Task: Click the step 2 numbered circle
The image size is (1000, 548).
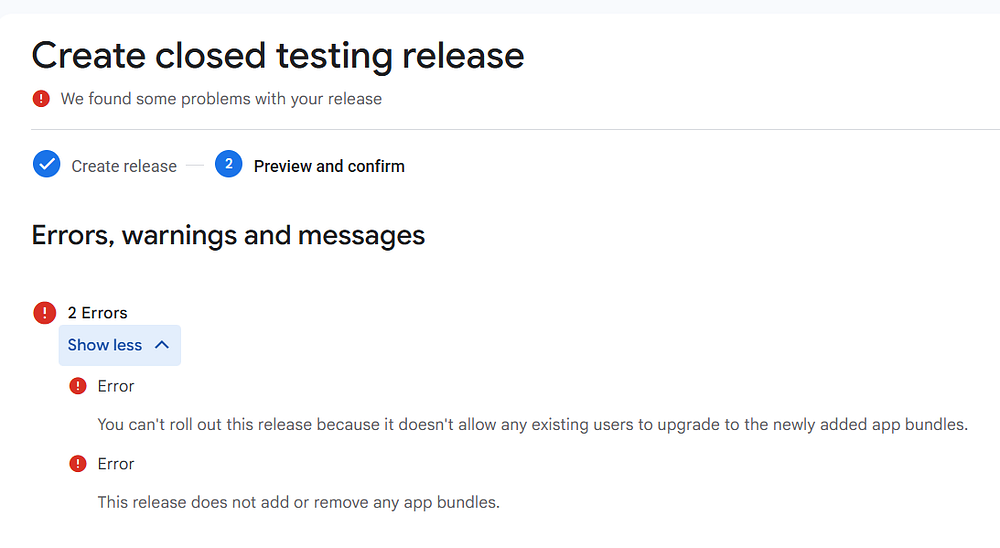Action: coord(228,165)
